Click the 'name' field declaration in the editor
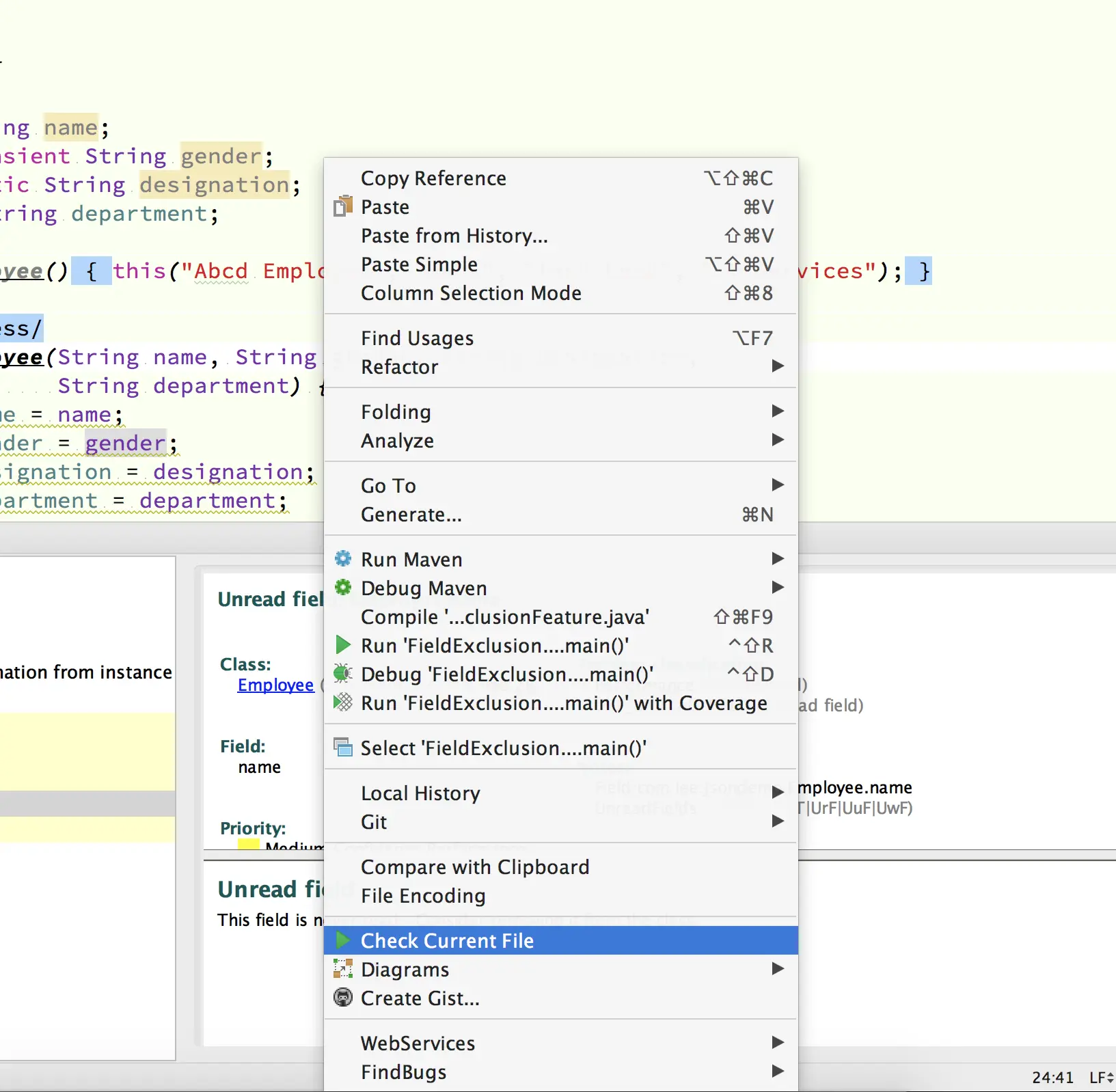1116x1092 pixels. (x=71, y=128)
